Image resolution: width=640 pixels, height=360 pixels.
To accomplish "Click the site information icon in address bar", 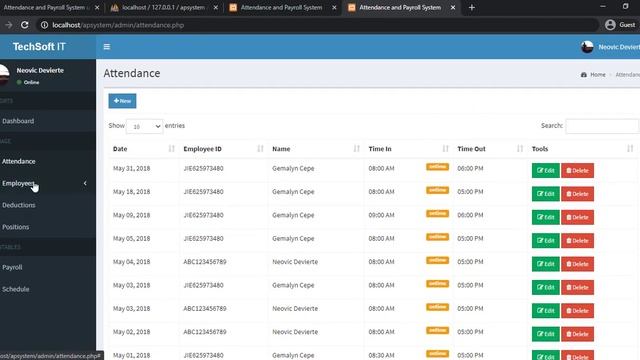I will tap(44, 25).
